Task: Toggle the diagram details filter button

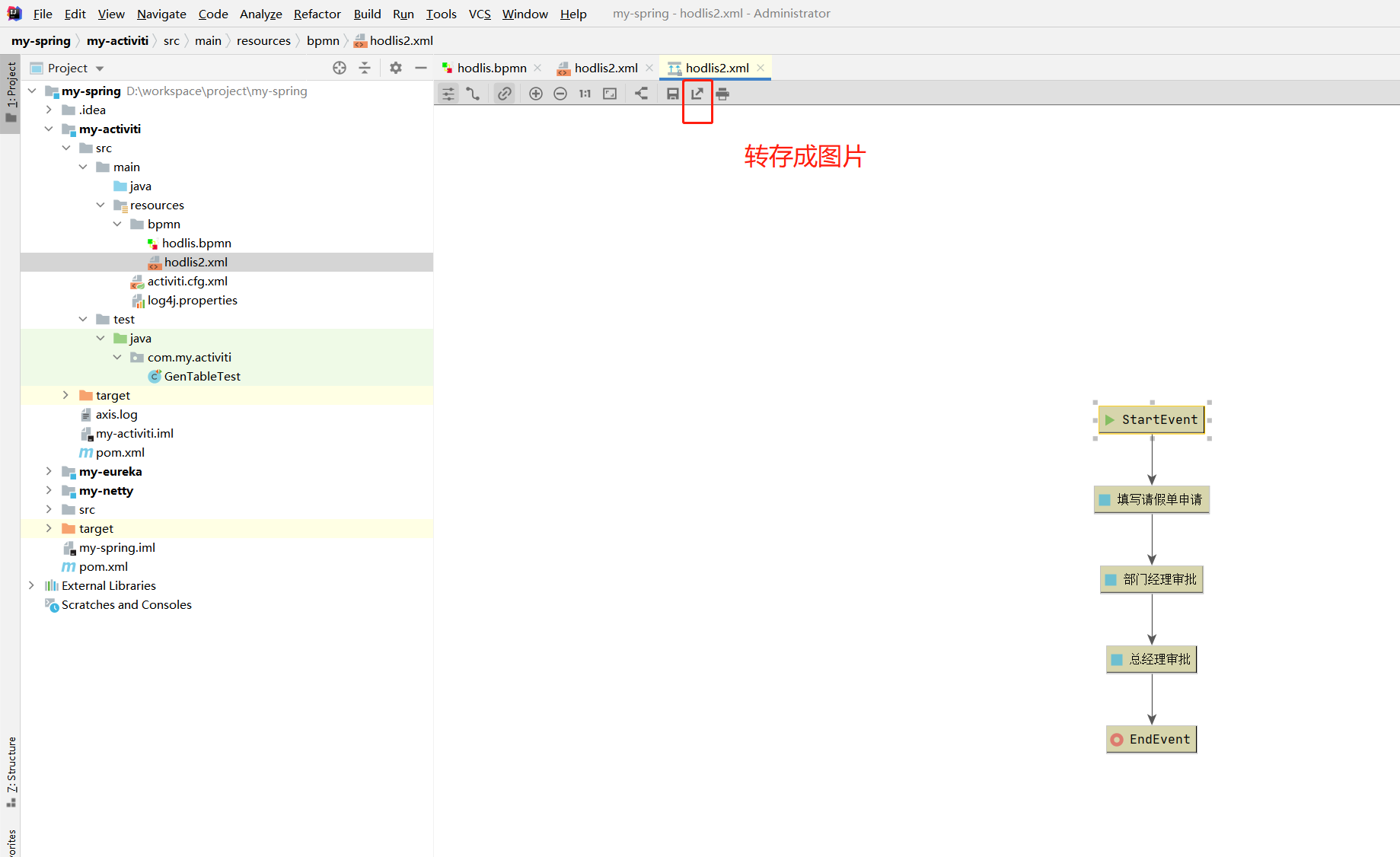Action: pyautogui.click(x=448, y=93)
